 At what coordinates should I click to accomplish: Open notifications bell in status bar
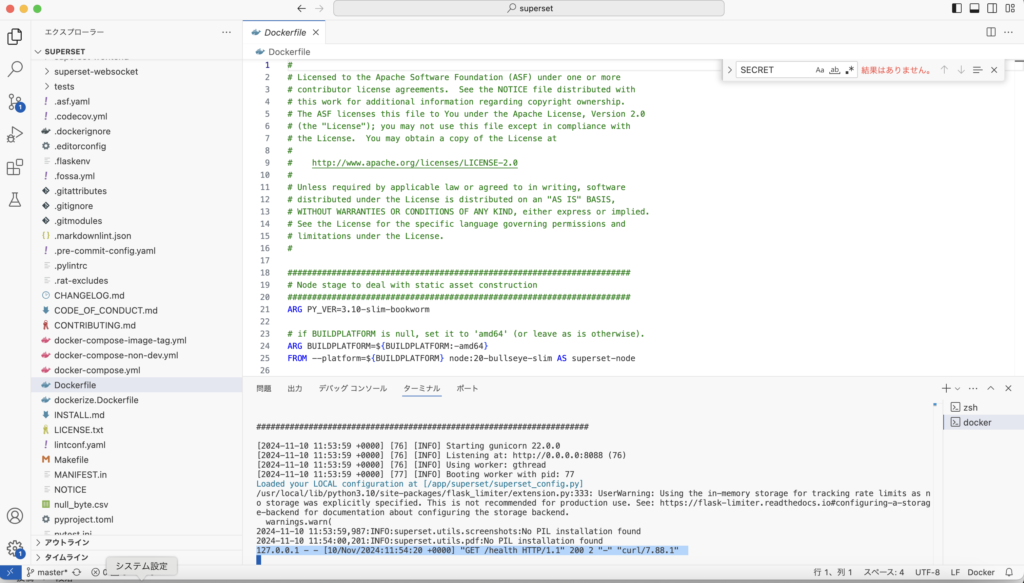pyautogui.click(x=1009, y=573)
